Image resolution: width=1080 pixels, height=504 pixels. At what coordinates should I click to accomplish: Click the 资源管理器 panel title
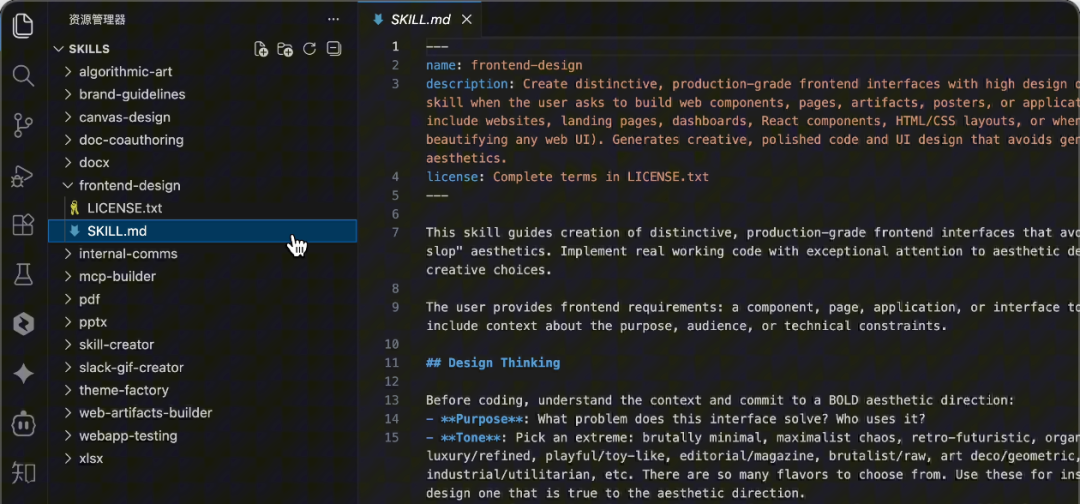tap(97, 19)
